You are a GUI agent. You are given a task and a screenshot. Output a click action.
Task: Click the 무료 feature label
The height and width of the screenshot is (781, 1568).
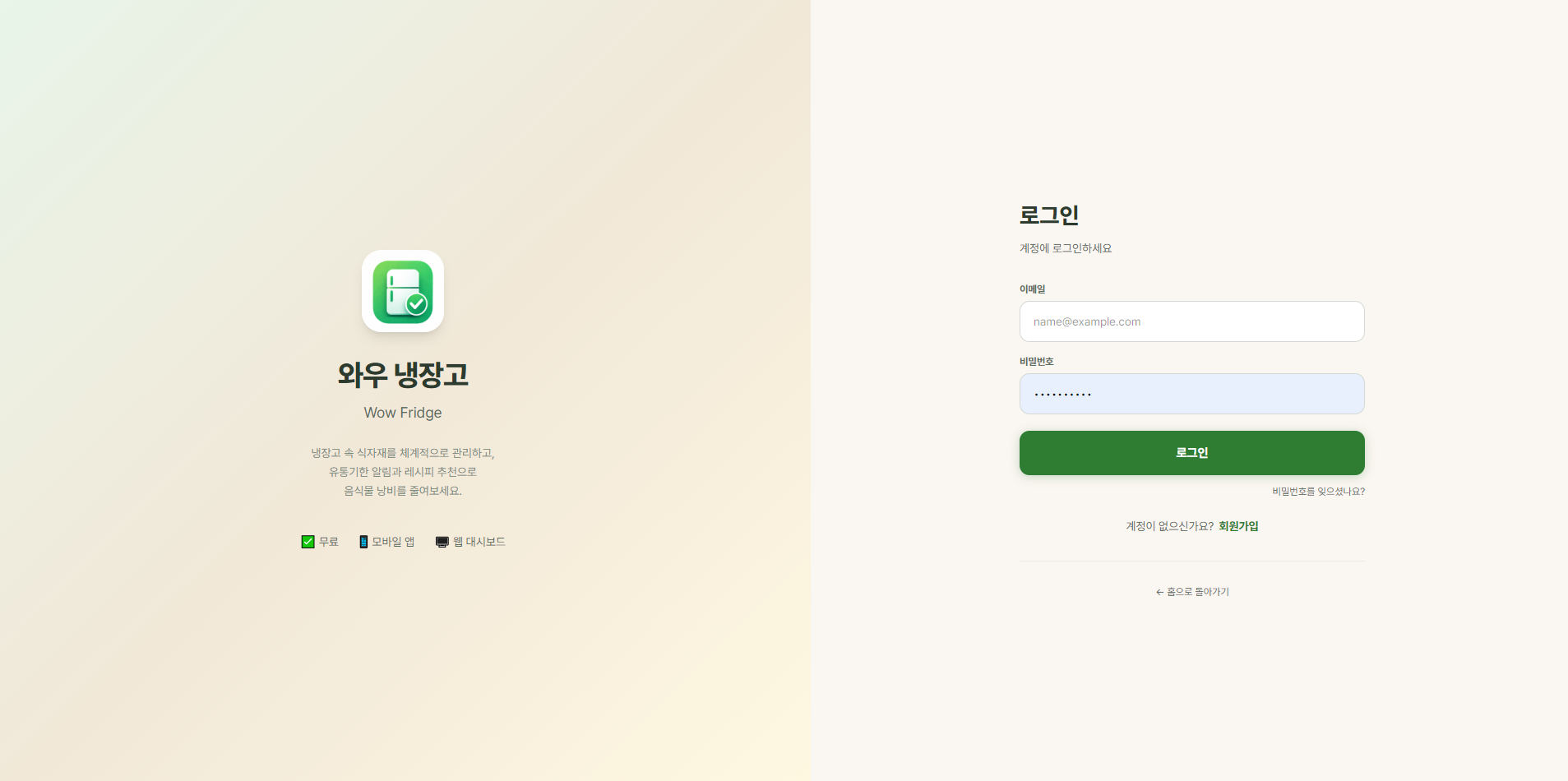click(x=329, y=542)
